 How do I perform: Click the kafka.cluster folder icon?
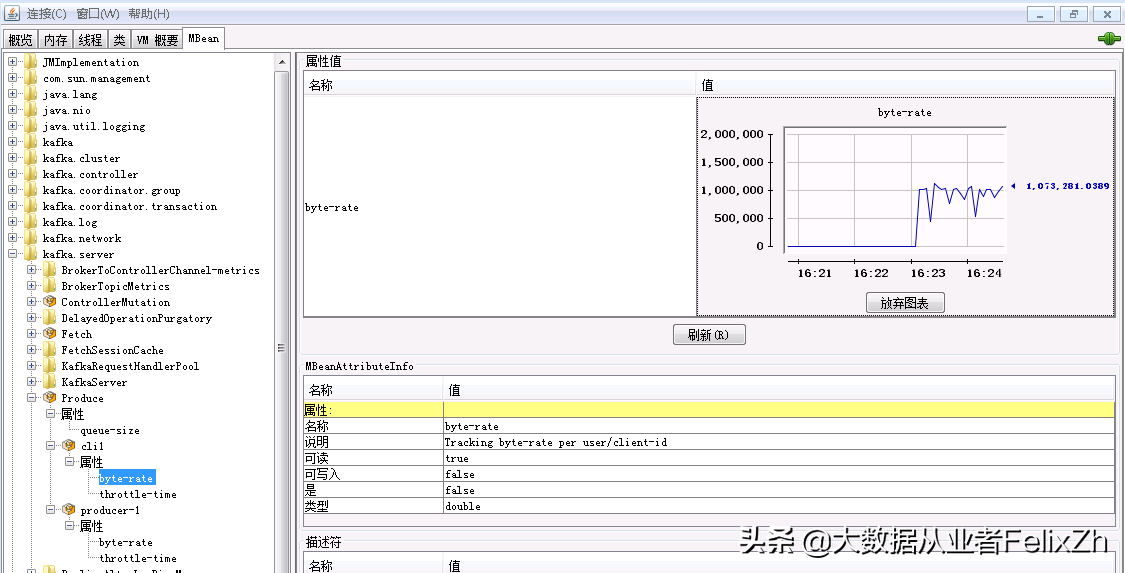[x=30, y=158]
